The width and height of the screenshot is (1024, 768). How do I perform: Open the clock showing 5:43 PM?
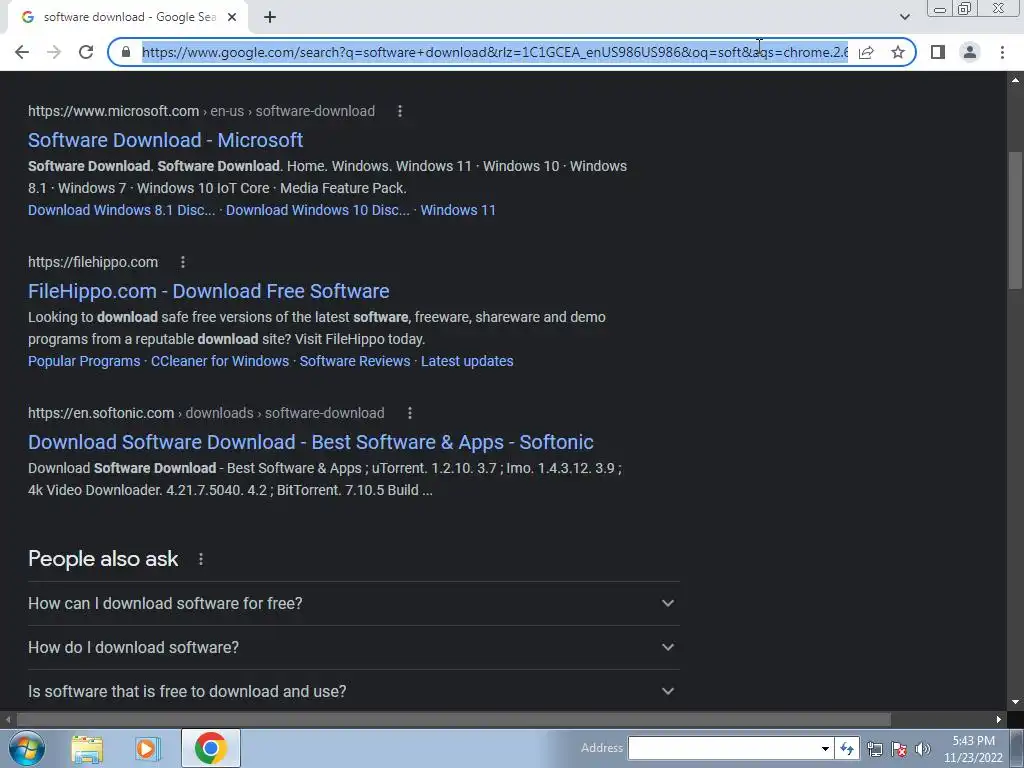[x=973, y=749]
